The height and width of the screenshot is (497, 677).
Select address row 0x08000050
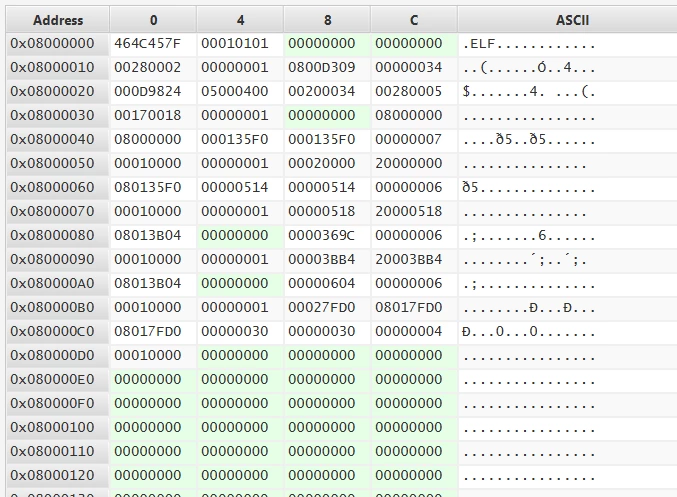tap(52, 163)
